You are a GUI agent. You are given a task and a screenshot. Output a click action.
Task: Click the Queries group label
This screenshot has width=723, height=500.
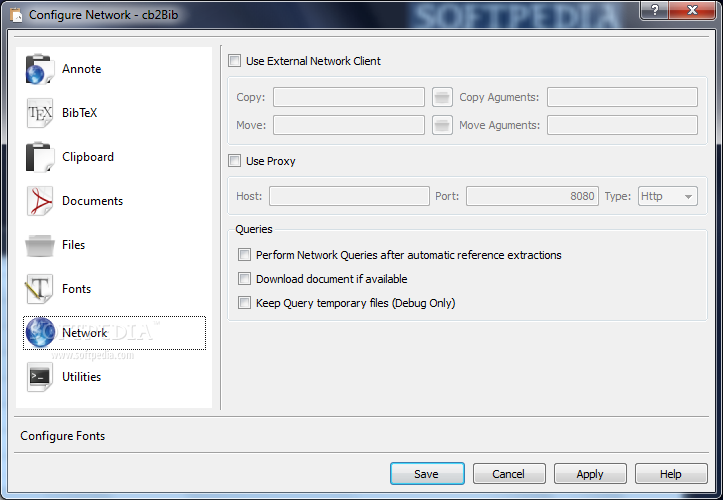point(254,229)
